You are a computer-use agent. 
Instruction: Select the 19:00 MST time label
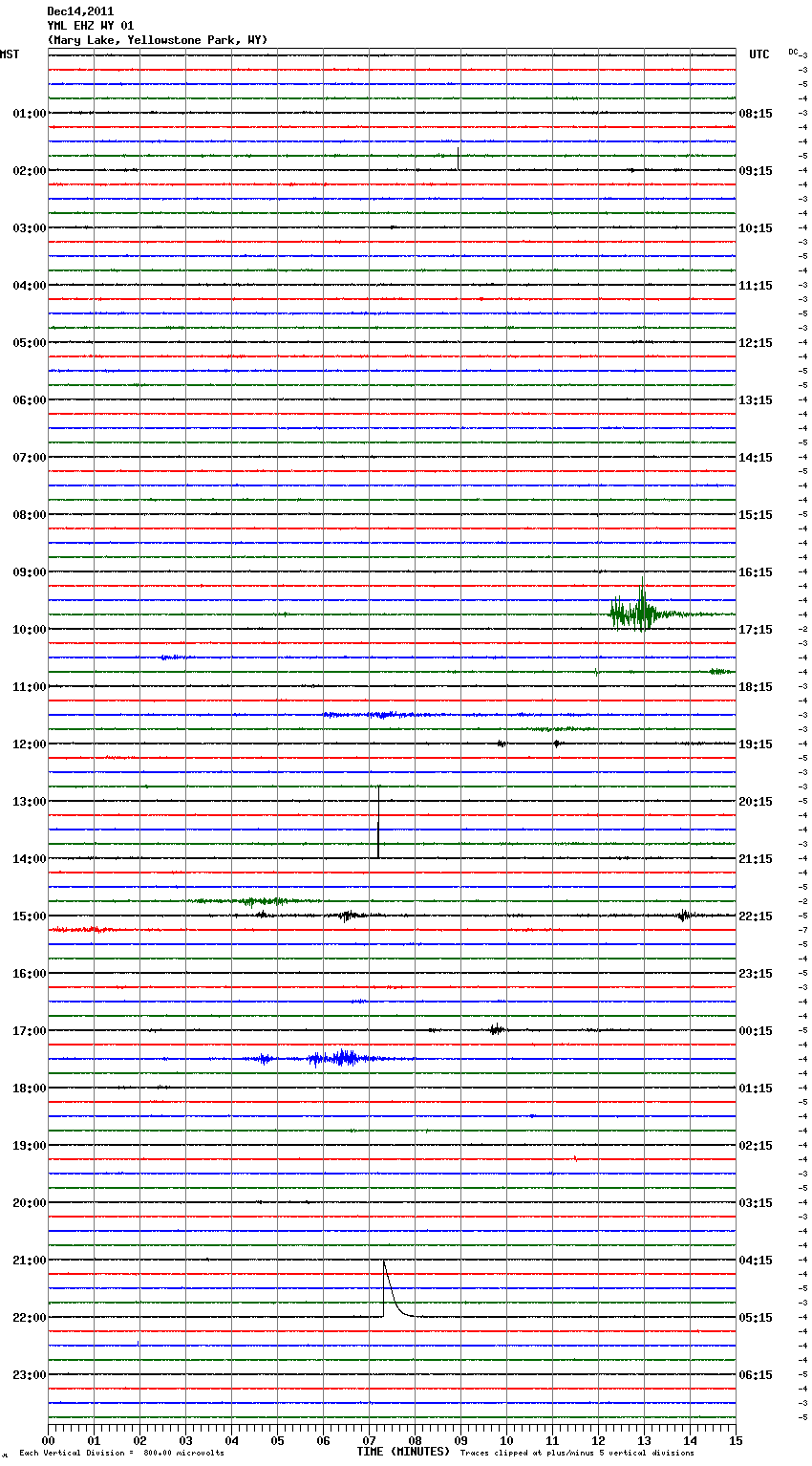point(30,1146)
